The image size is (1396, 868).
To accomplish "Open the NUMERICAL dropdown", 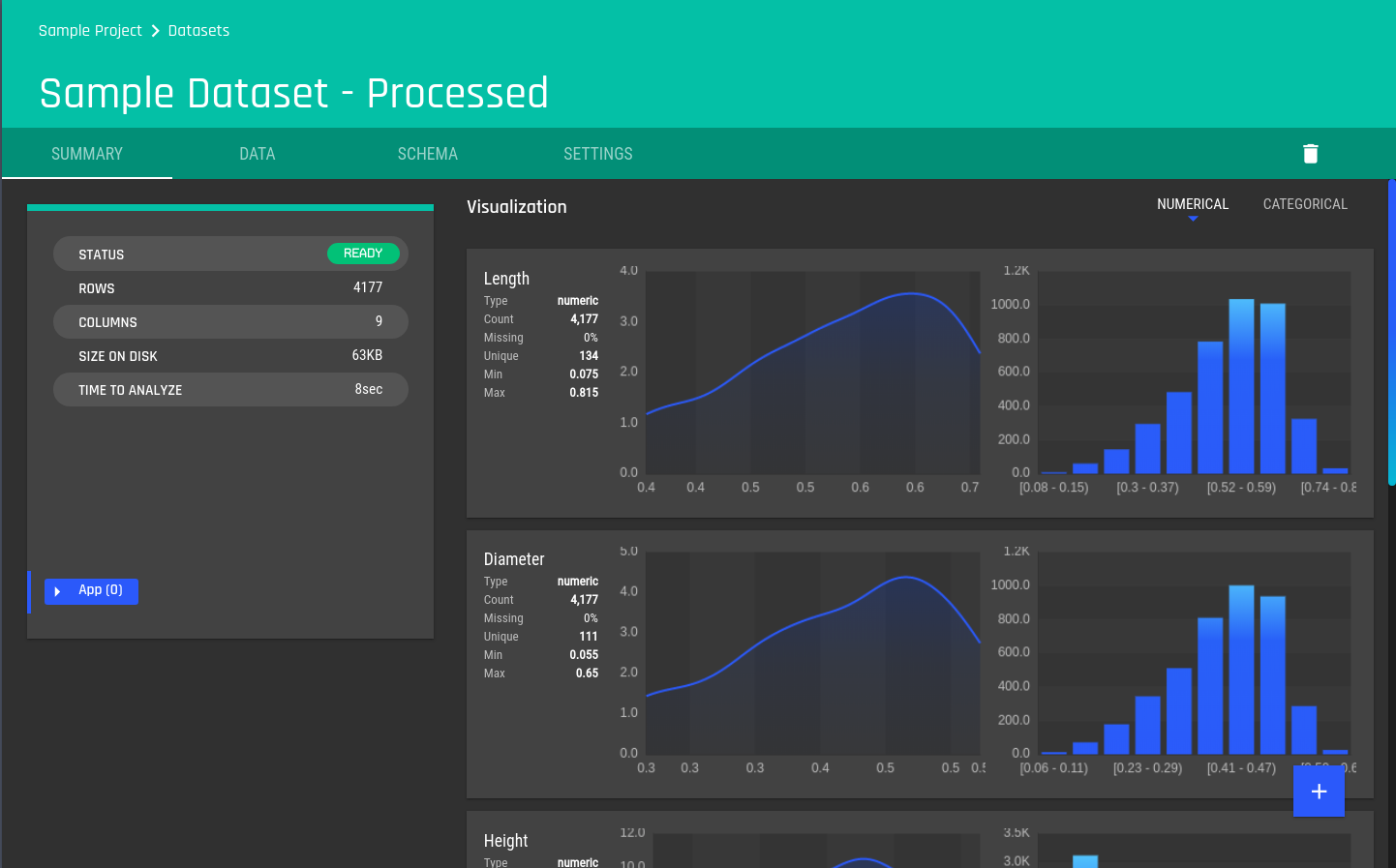I will [x=1192, y=217].
